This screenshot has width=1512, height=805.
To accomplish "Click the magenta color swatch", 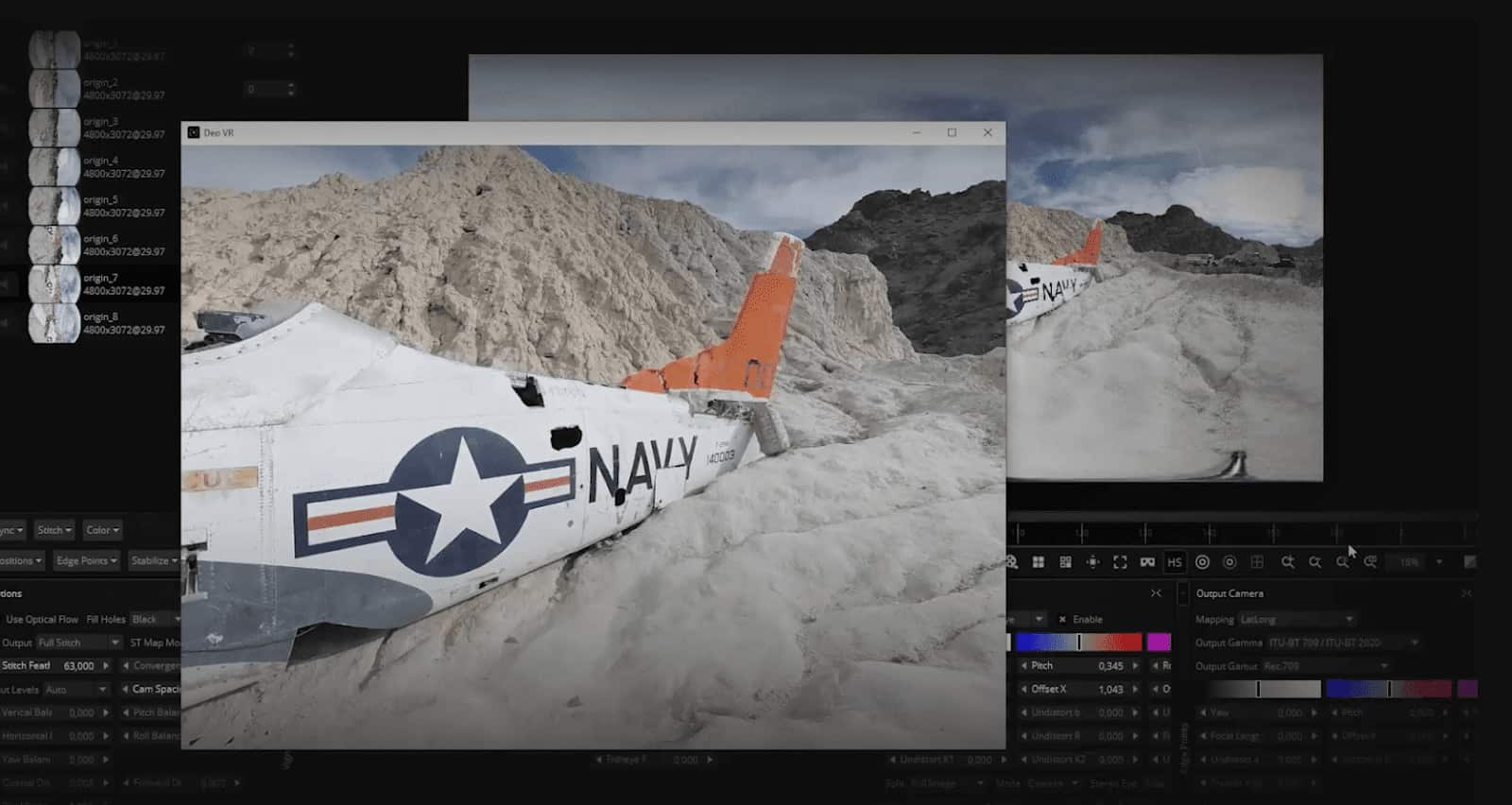I will click(1159, 642).
